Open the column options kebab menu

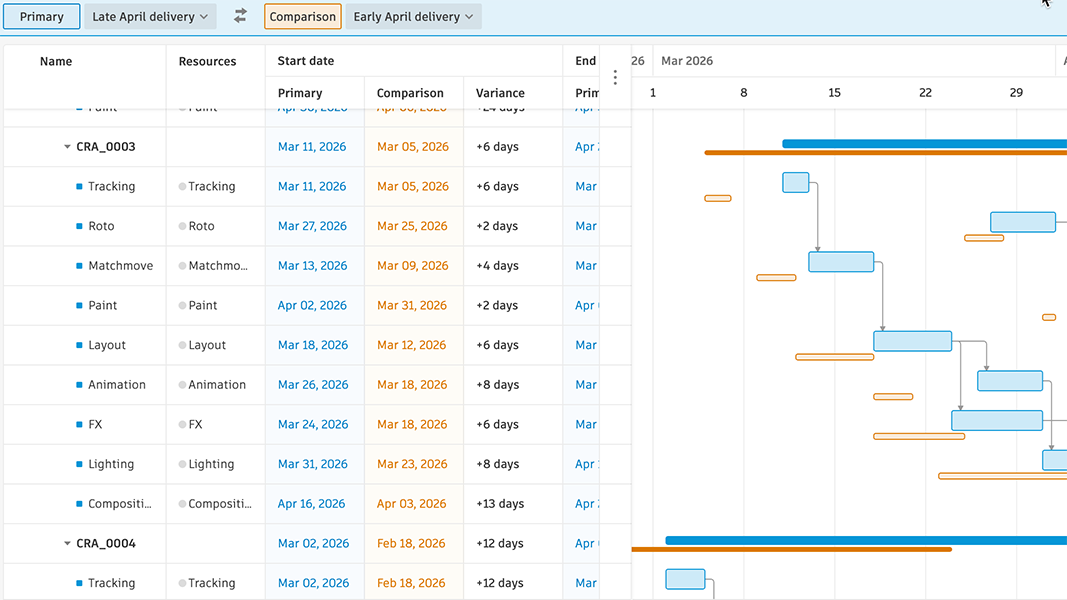point(615,77)
